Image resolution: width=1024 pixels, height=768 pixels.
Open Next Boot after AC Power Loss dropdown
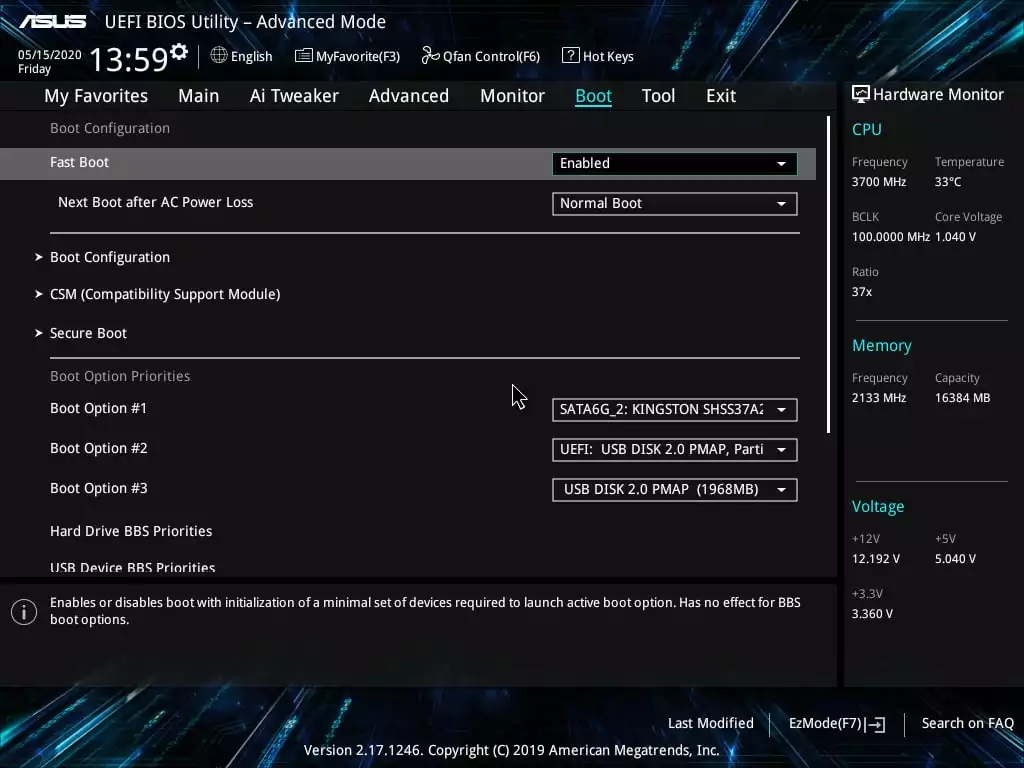tap(674, 204)
